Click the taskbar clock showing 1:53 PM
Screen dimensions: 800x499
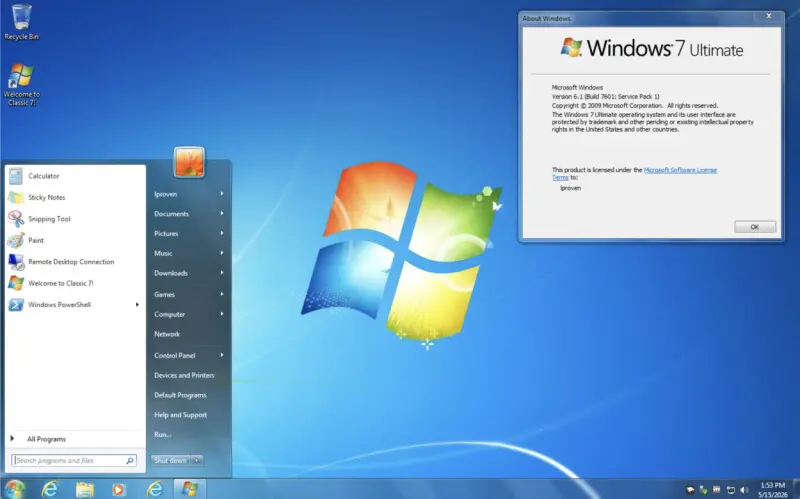[x=772, y=490]
